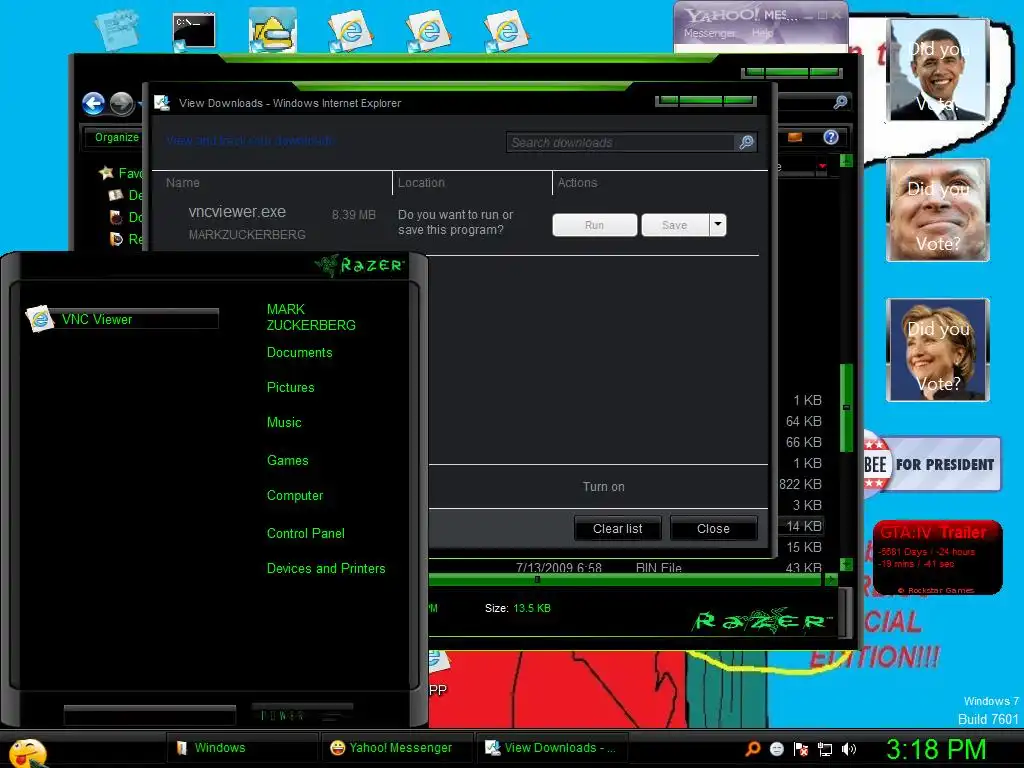This screenshot has width=1024, height=768.
Task: Click Run for vncviewer.exe
Action: click(x=594, y=225)
